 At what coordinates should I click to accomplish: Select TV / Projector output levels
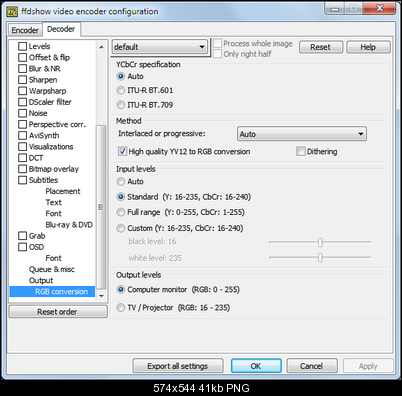pos(121,308)
